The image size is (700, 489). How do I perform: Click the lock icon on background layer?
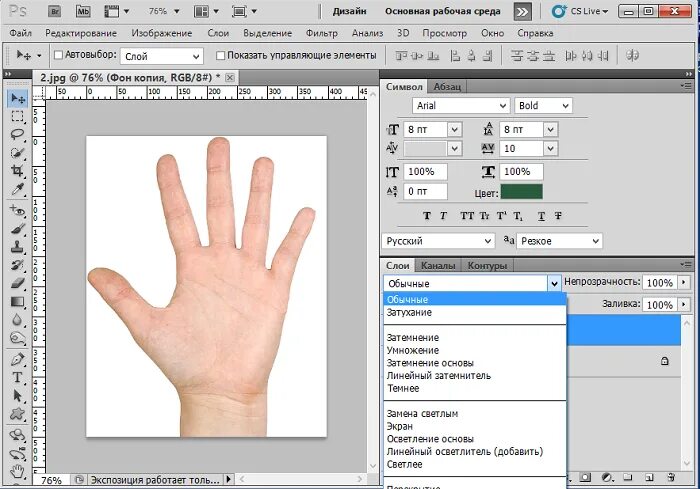(664, 361)
